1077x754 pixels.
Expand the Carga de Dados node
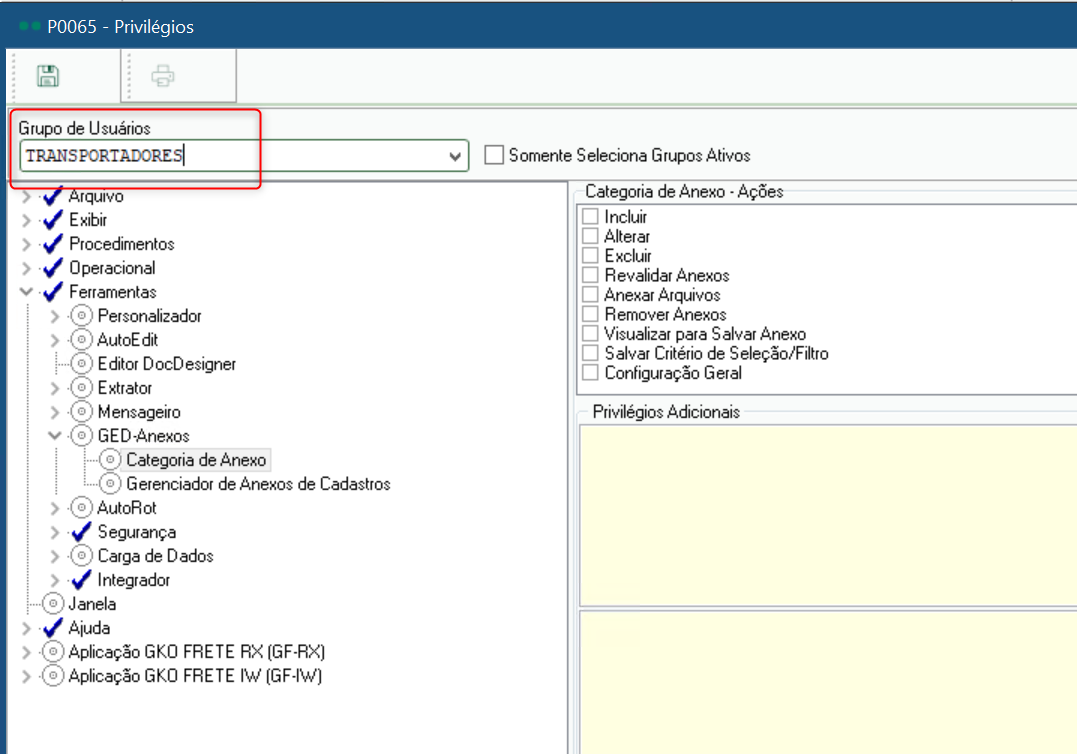pos(55,556)
